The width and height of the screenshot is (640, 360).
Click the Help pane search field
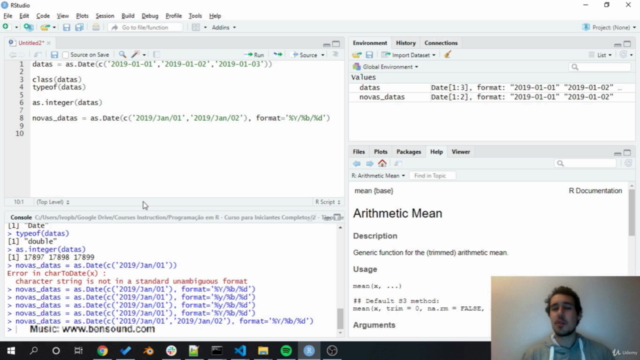[586, 164]
